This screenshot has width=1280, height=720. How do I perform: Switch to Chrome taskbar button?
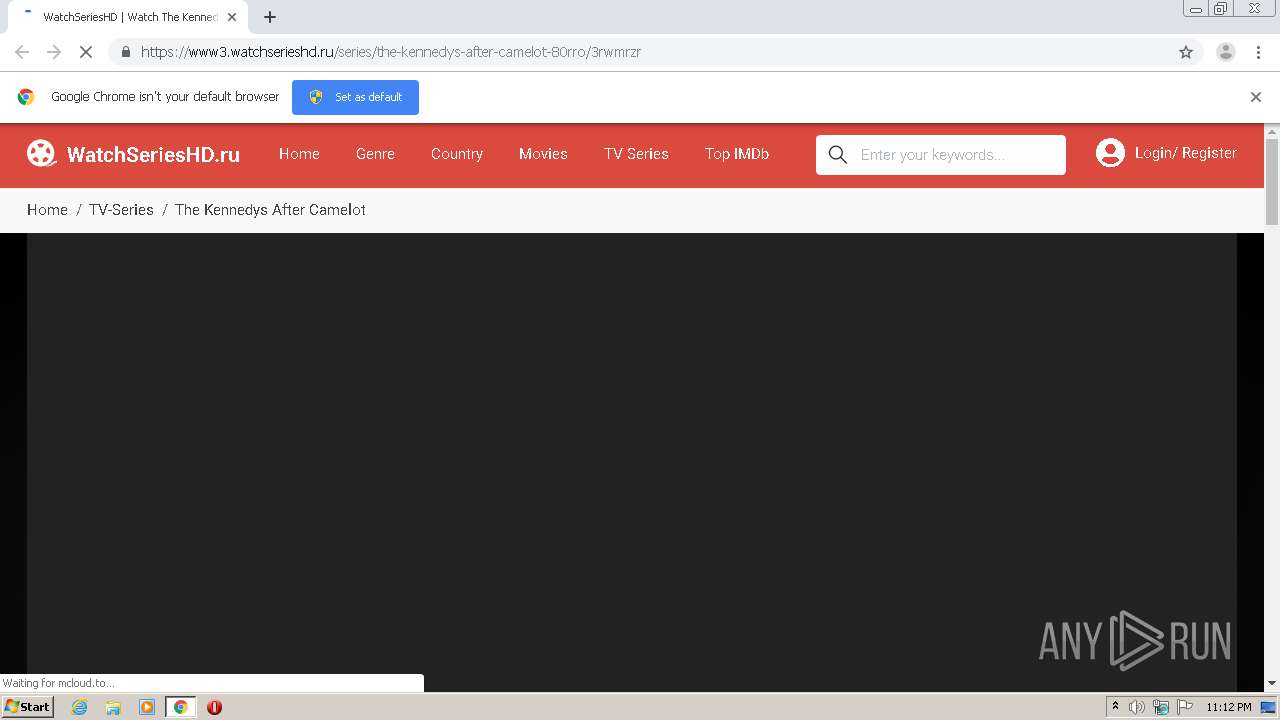(x=181, y=707)
